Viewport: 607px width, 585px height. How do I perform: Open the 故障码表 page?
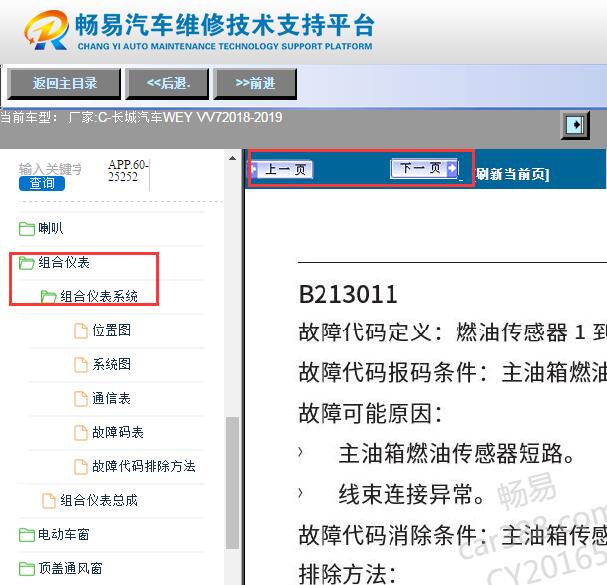click(x=118, y=432)
